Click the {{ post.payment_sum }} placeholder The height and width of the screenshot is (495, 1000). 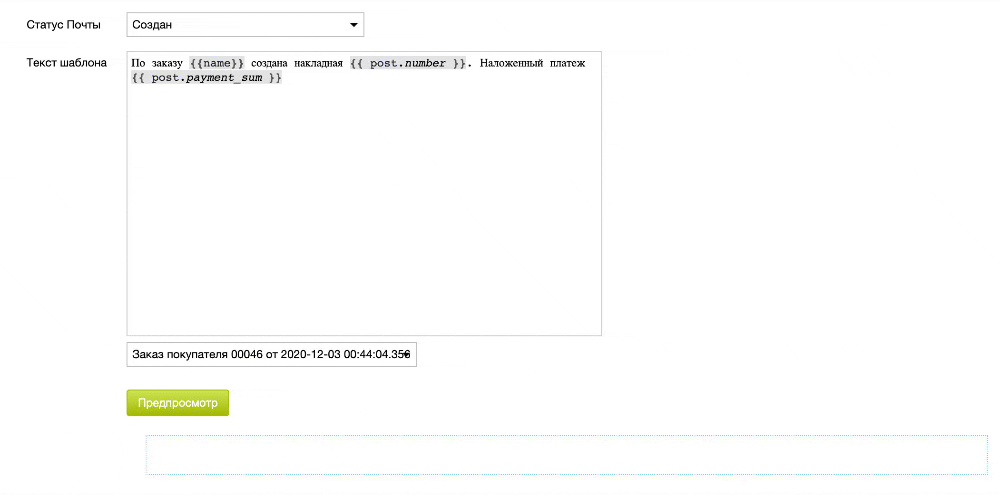207,78
